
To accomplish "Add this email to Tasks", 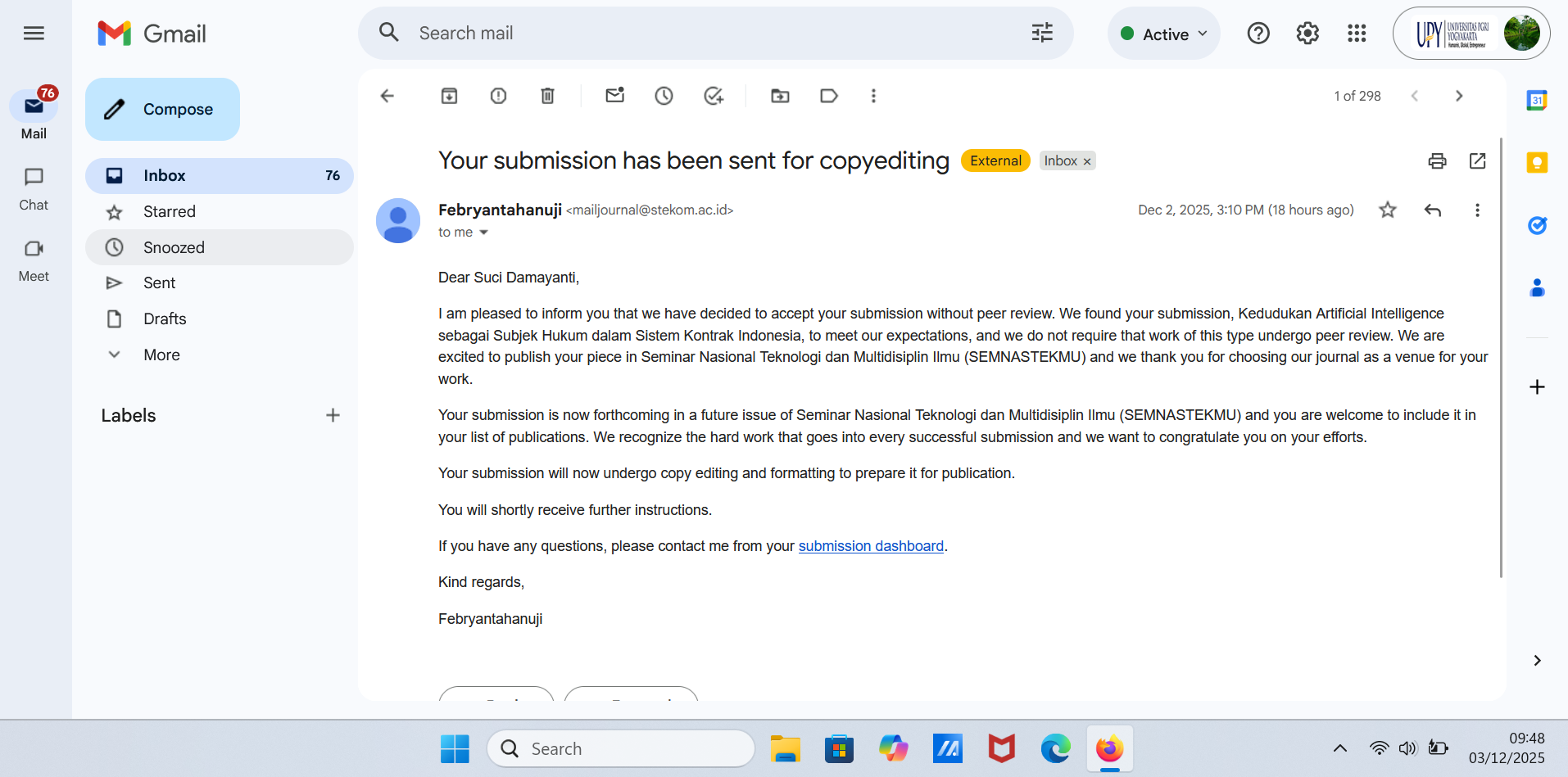I will point(714,96).
